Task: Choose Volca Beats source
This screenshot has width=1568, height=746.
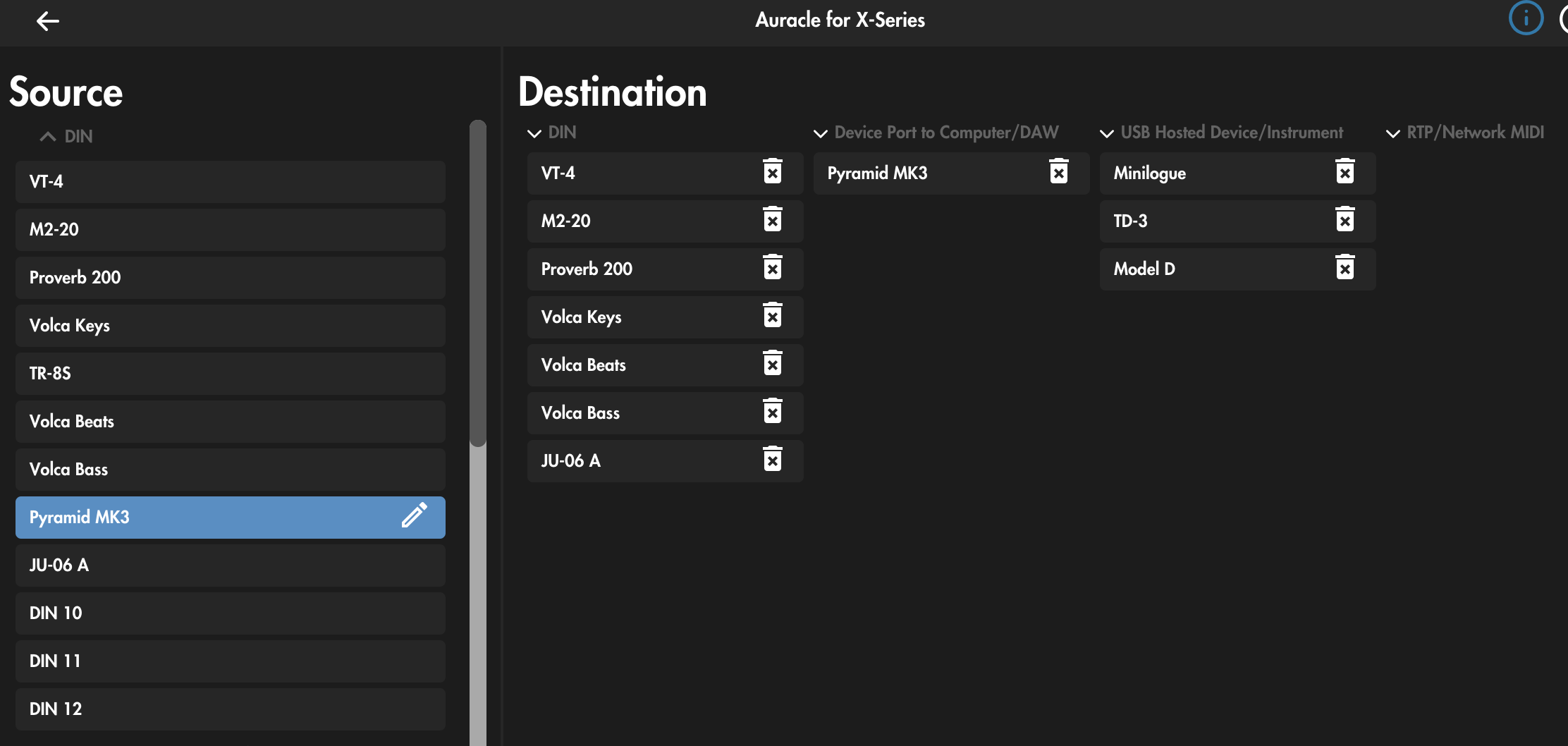Action: (231, 422)
